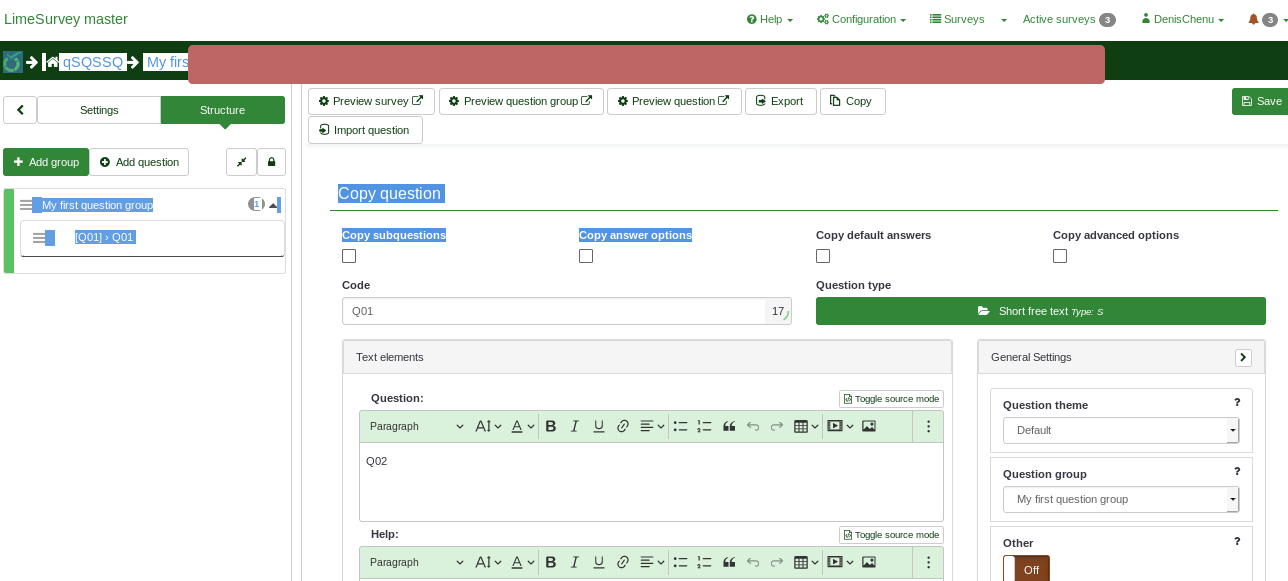The width and height of the screenshot is (1288, 581).
Task: Check the Copy answer options box
Action: (x=586, y=256)
